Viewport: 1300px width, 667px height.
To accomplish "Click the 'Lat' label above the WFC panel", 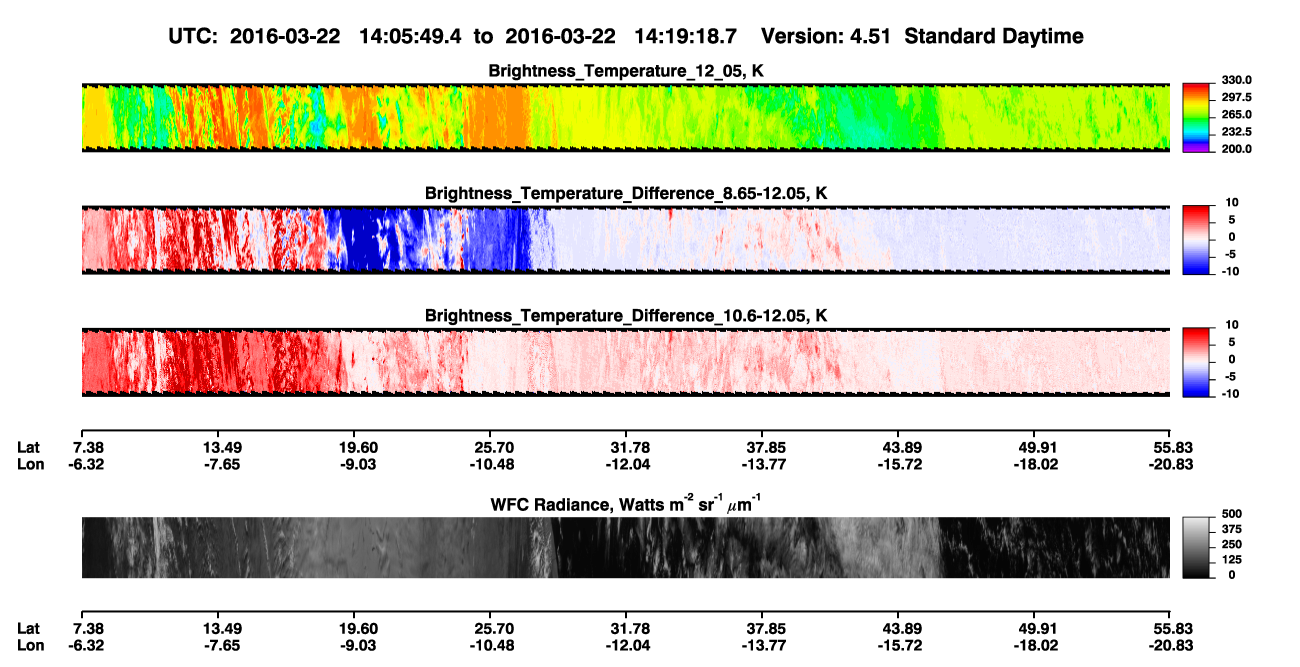I will pos(28,447).
